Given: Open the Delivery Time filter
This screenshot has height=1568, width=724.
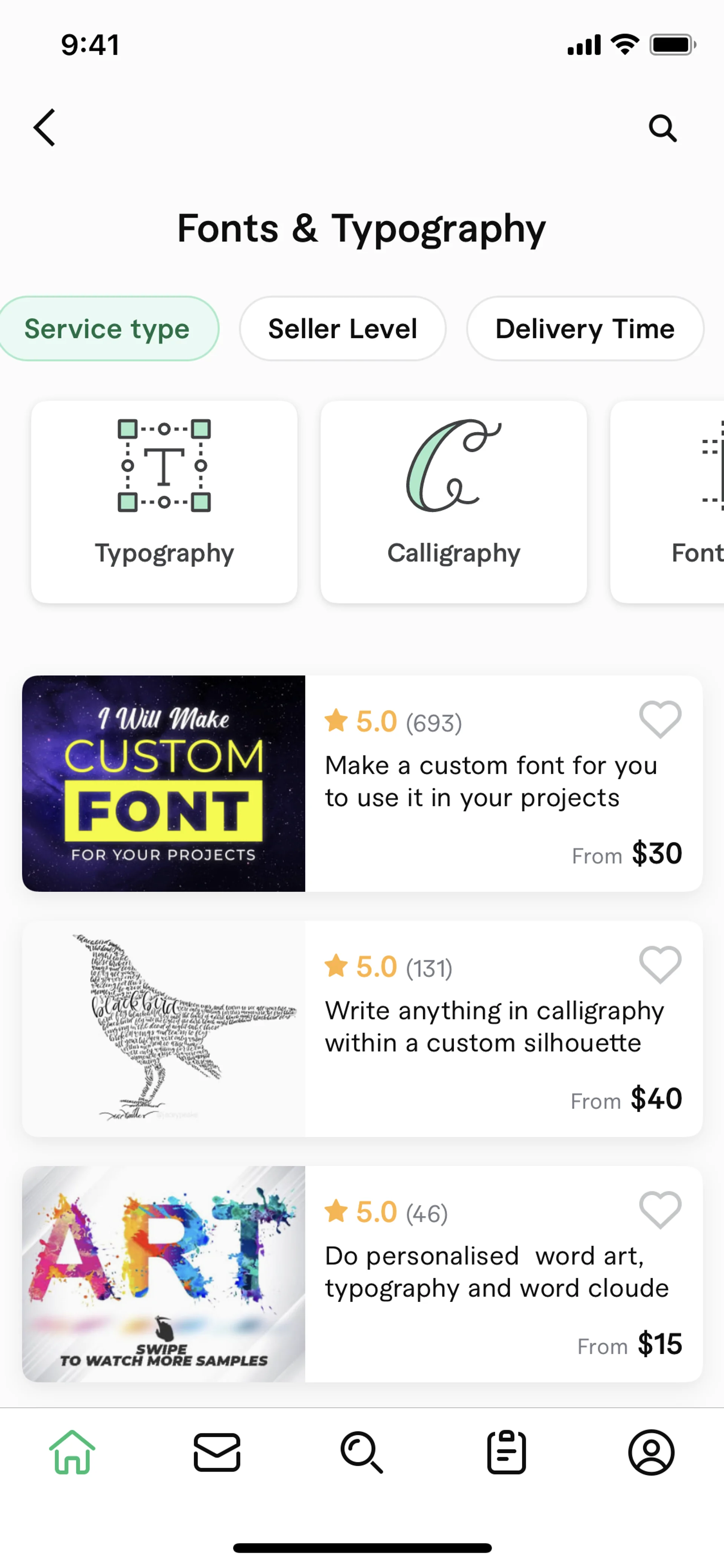Looking at the screenshot, I should (585, 329).
